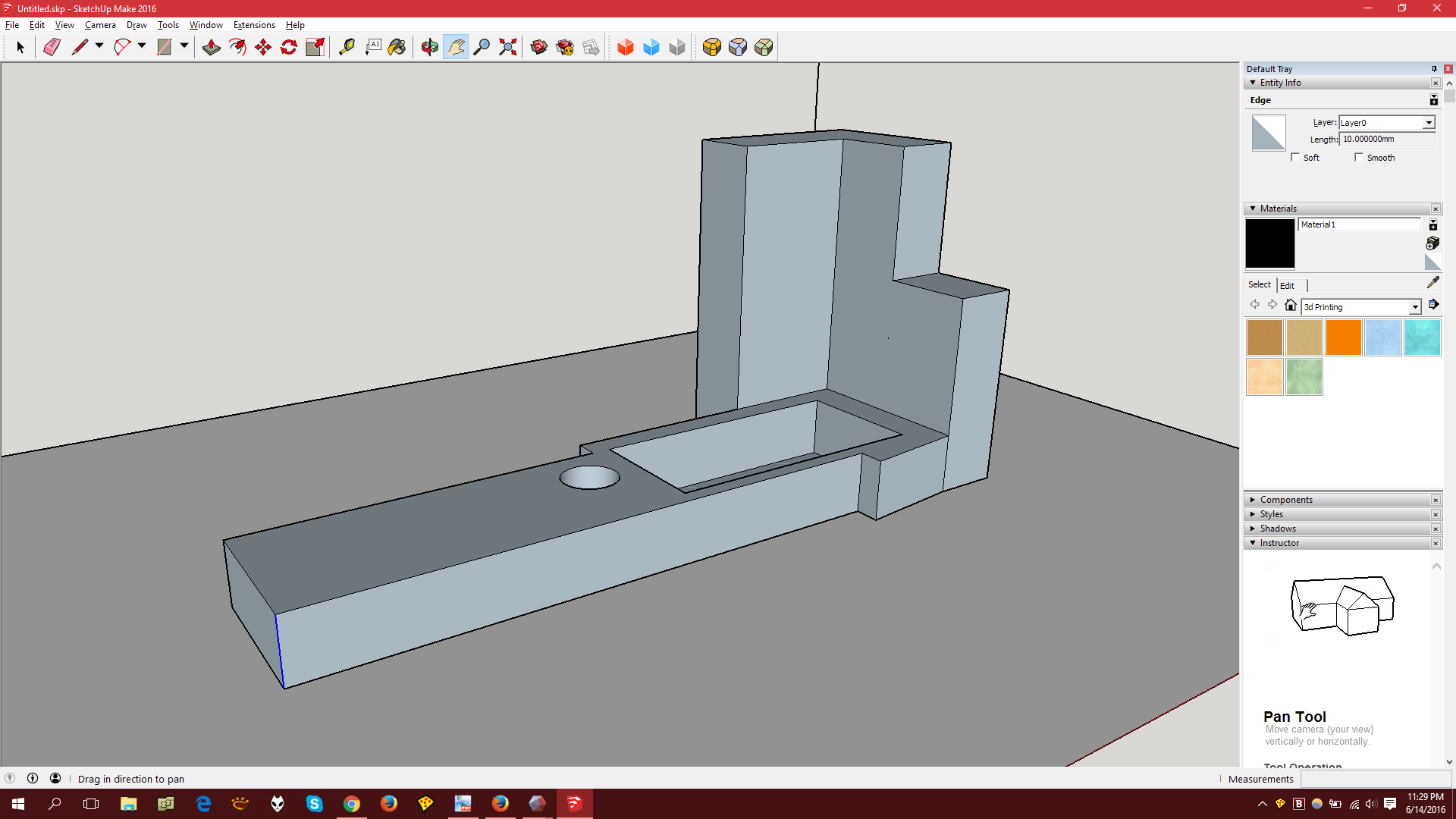
Task: Open the File menu
Action: [x=12, y=25]
